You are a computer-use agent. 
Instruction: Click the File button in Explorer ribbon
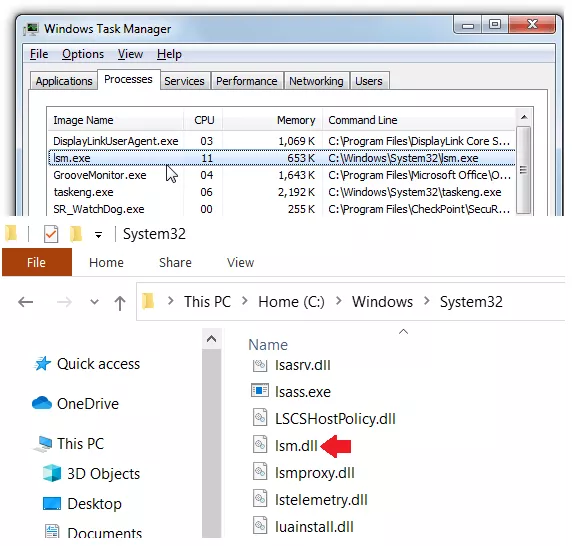[36, 262]
